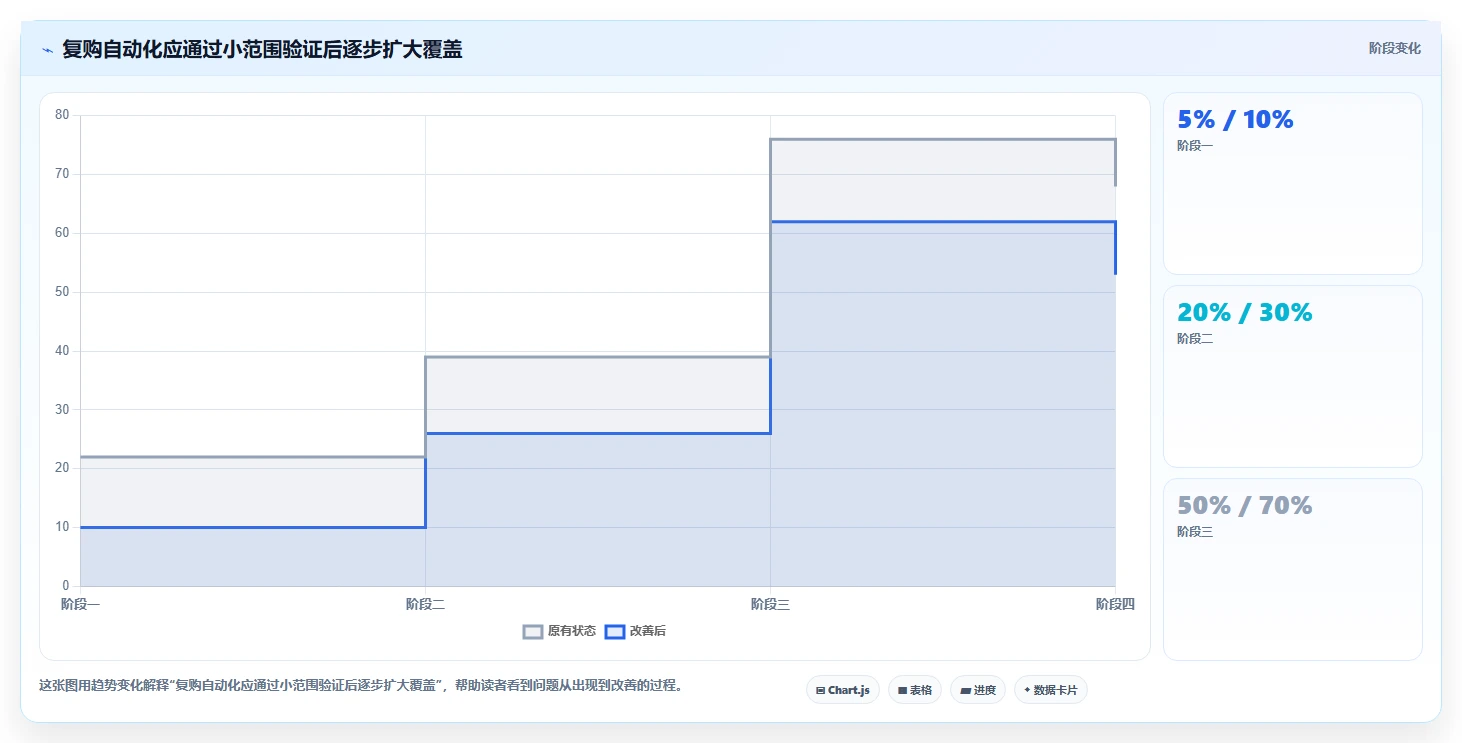Click the 阶段四 x-axis label
This screenshot has height=743, width=1462.
pos(1115,604)
